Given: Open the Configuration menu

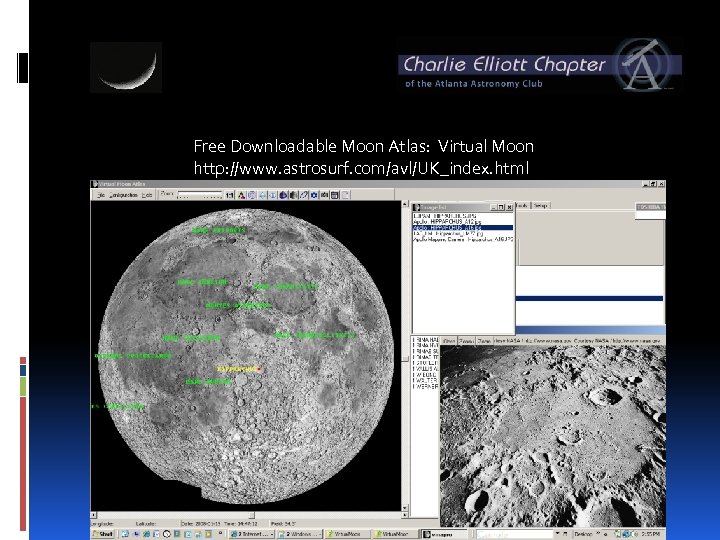Looking at the screenshot, I should (x=123, y=195).
